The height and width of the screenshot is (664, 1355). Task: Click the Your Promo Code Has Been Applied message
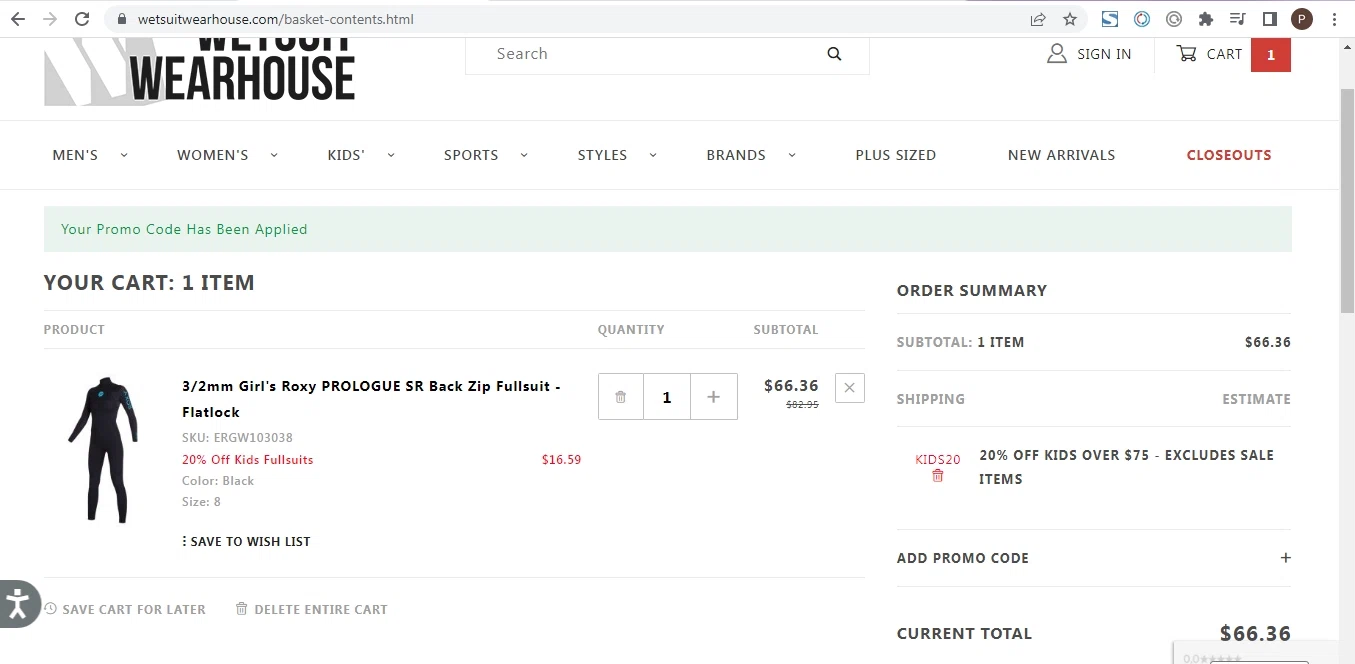(x=184, y=229)
